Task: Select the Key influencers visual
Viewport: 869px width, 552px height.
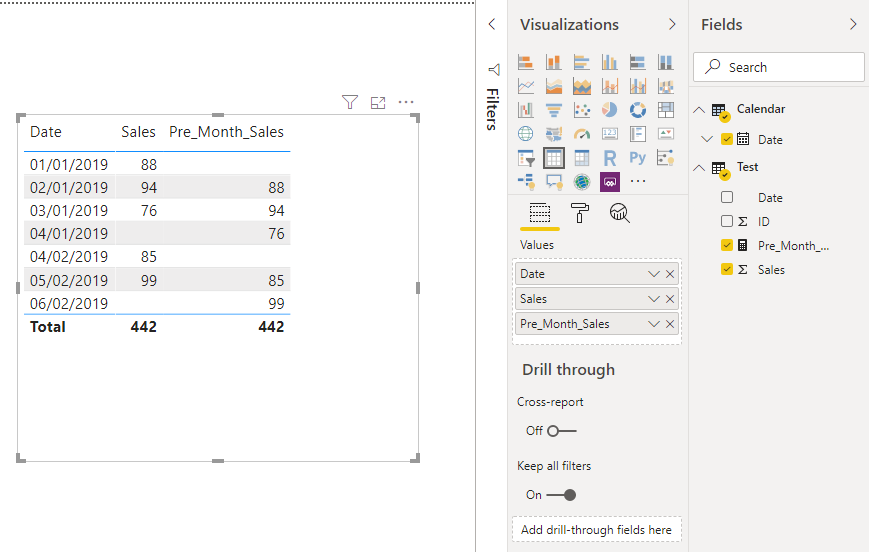Action: pyautogui.click(x=666, y=158)
